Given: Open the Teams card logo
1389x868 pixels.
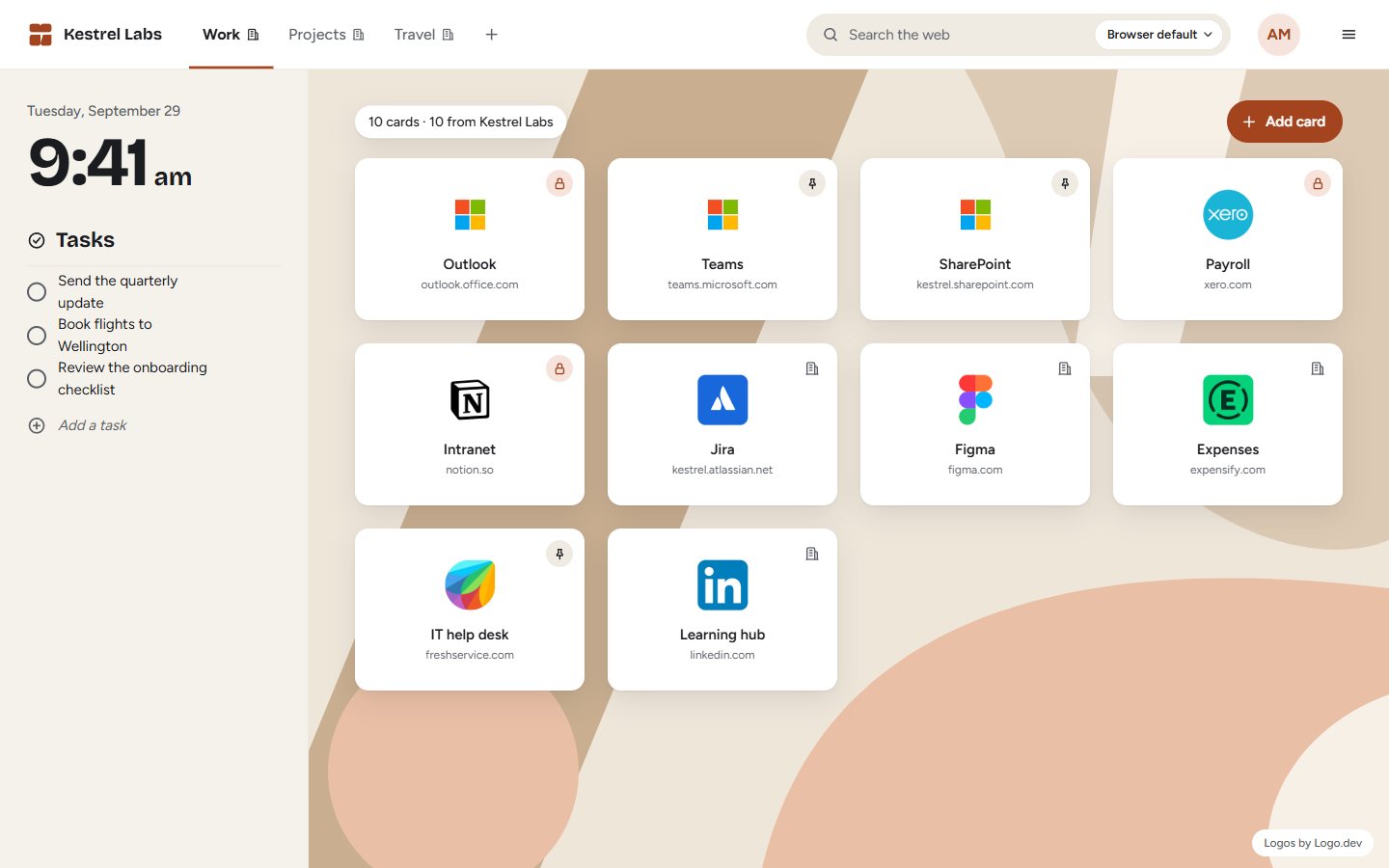Looking at the screenshot, I should click(722, 215).
